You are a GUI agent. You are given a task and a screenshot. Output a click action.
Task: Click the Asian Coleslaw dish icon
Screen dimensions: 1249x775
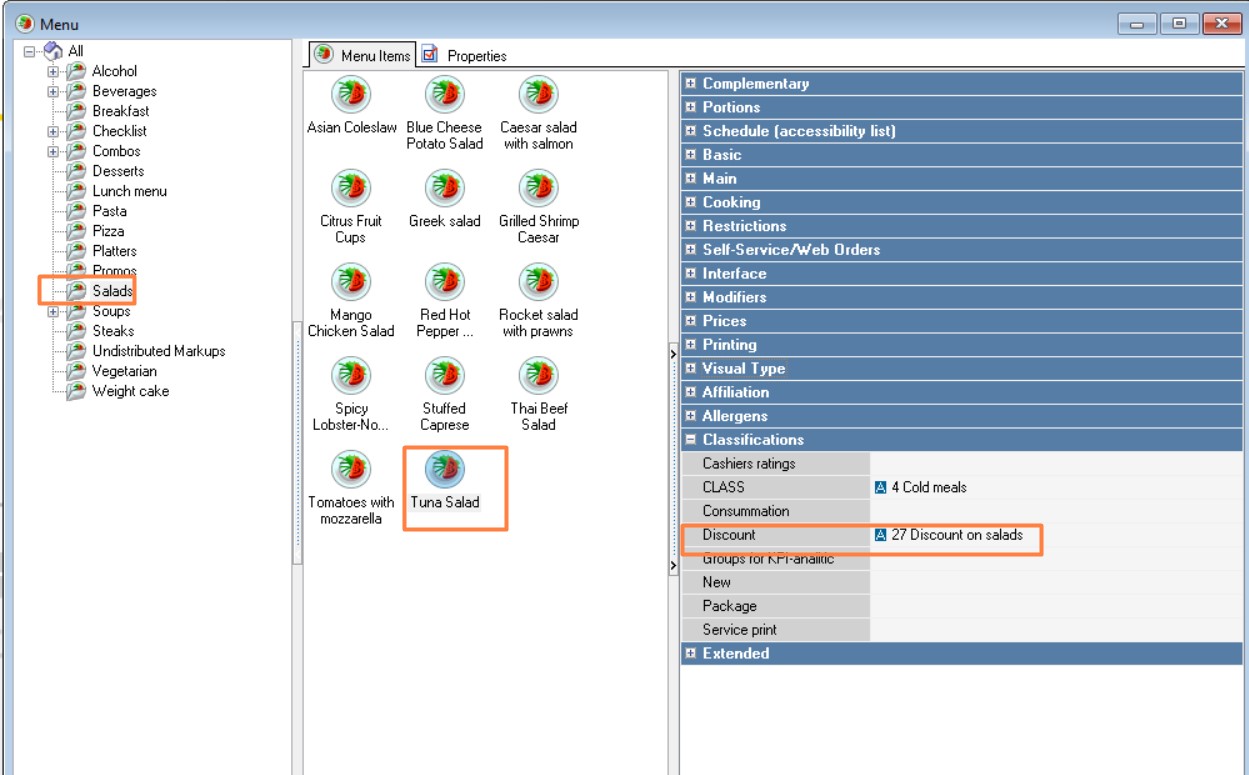[x=351, y=95]
